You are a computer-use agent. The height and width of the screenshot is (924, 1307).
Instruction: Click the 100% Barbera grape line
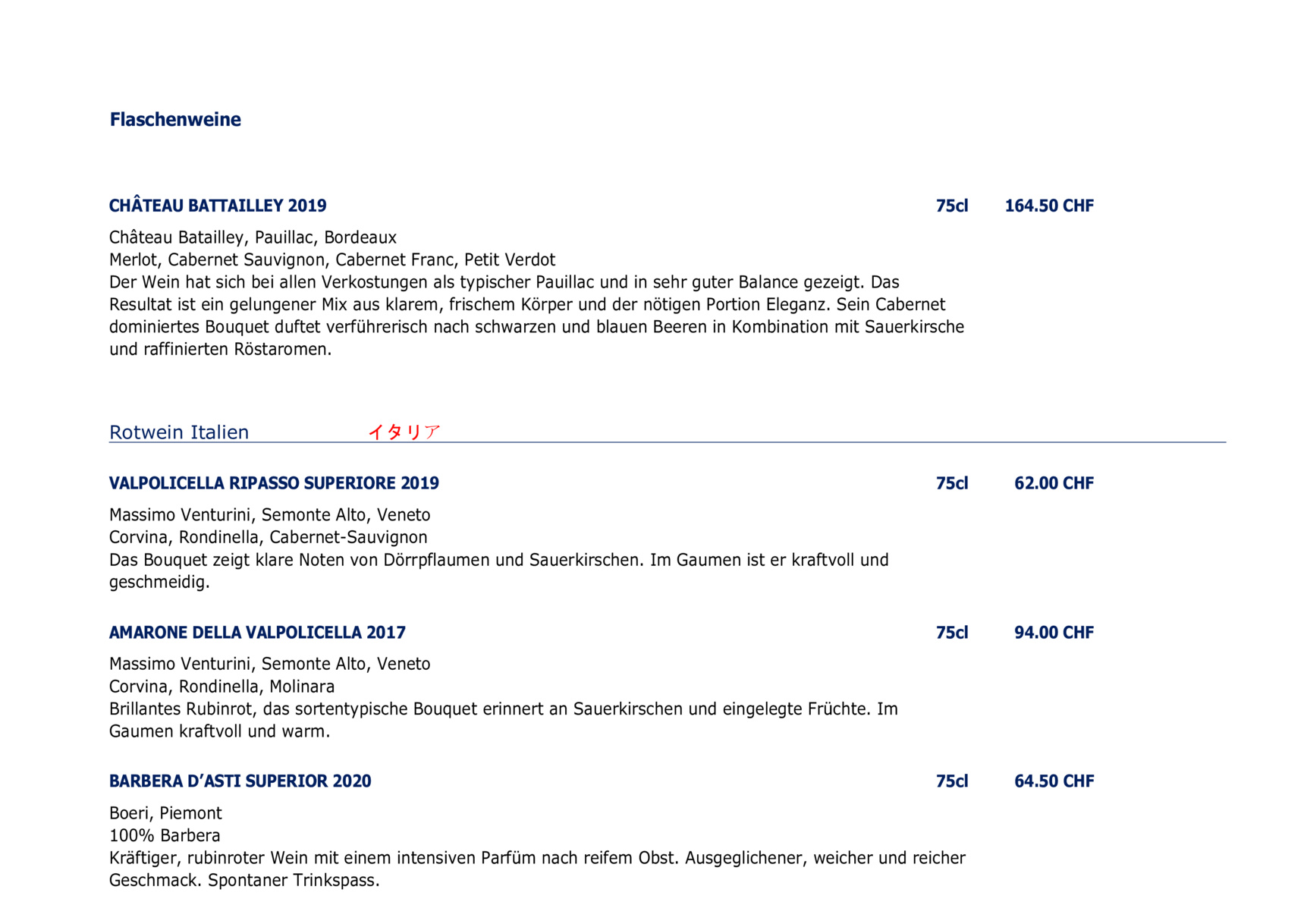pos(165,835)
